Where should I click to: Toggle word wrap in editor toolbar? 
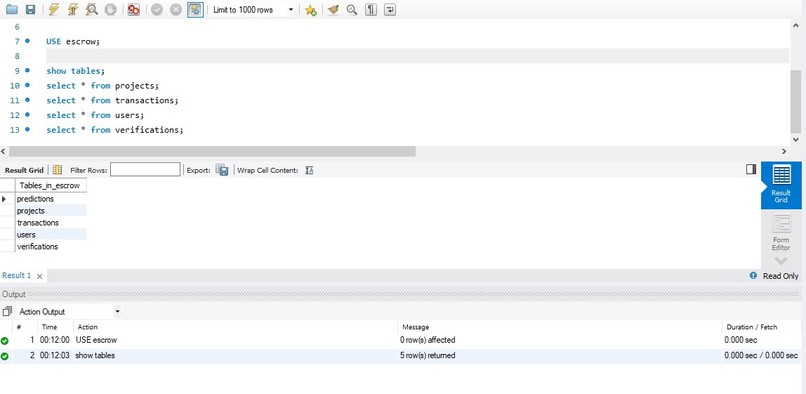390,9
